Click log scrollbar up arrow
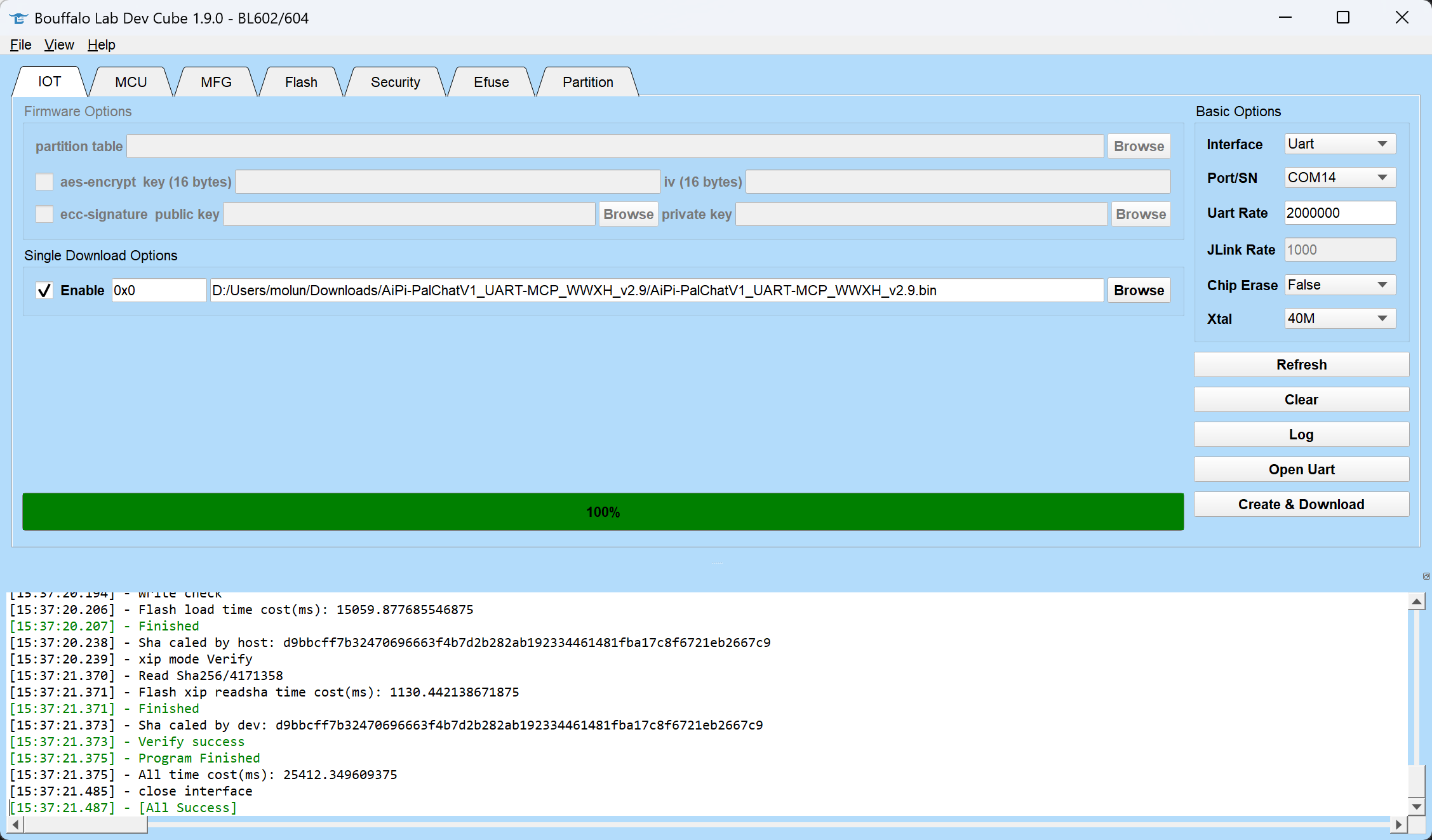The width and height of the screenshot is (1432, 840). [1417, 601]
